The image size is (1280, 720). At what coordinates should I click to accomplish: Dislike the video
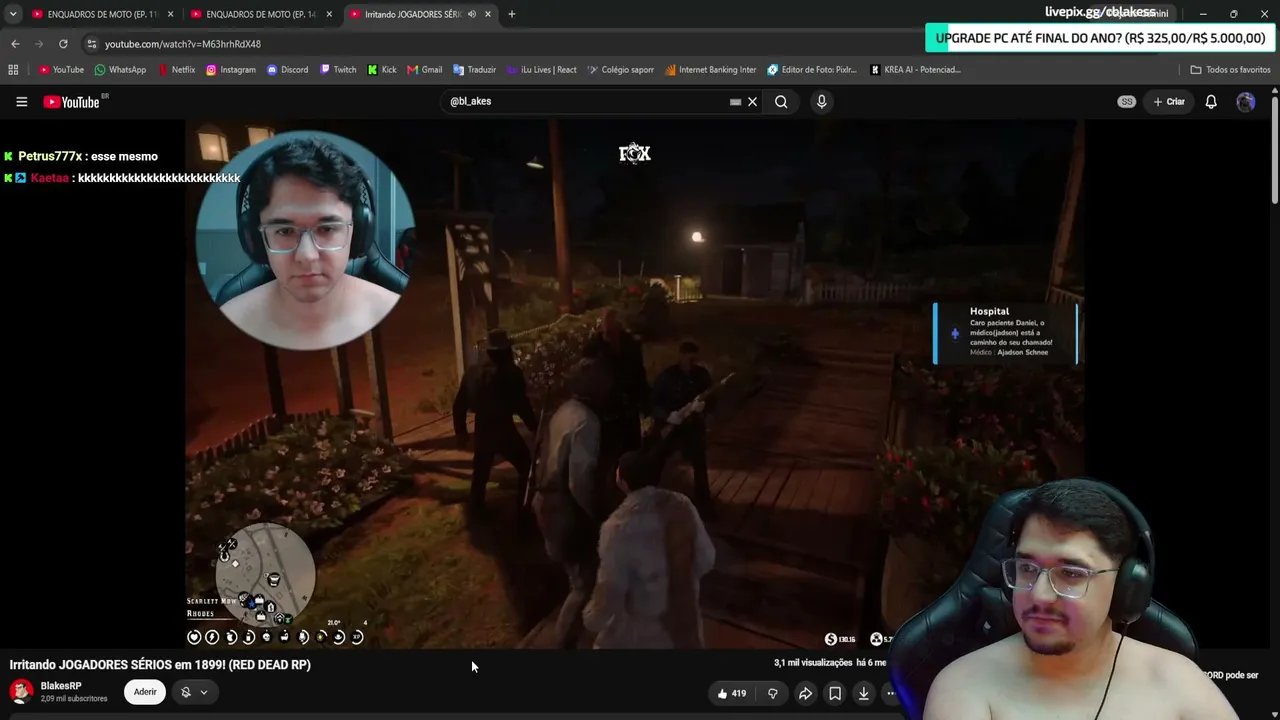coord(773,693)
